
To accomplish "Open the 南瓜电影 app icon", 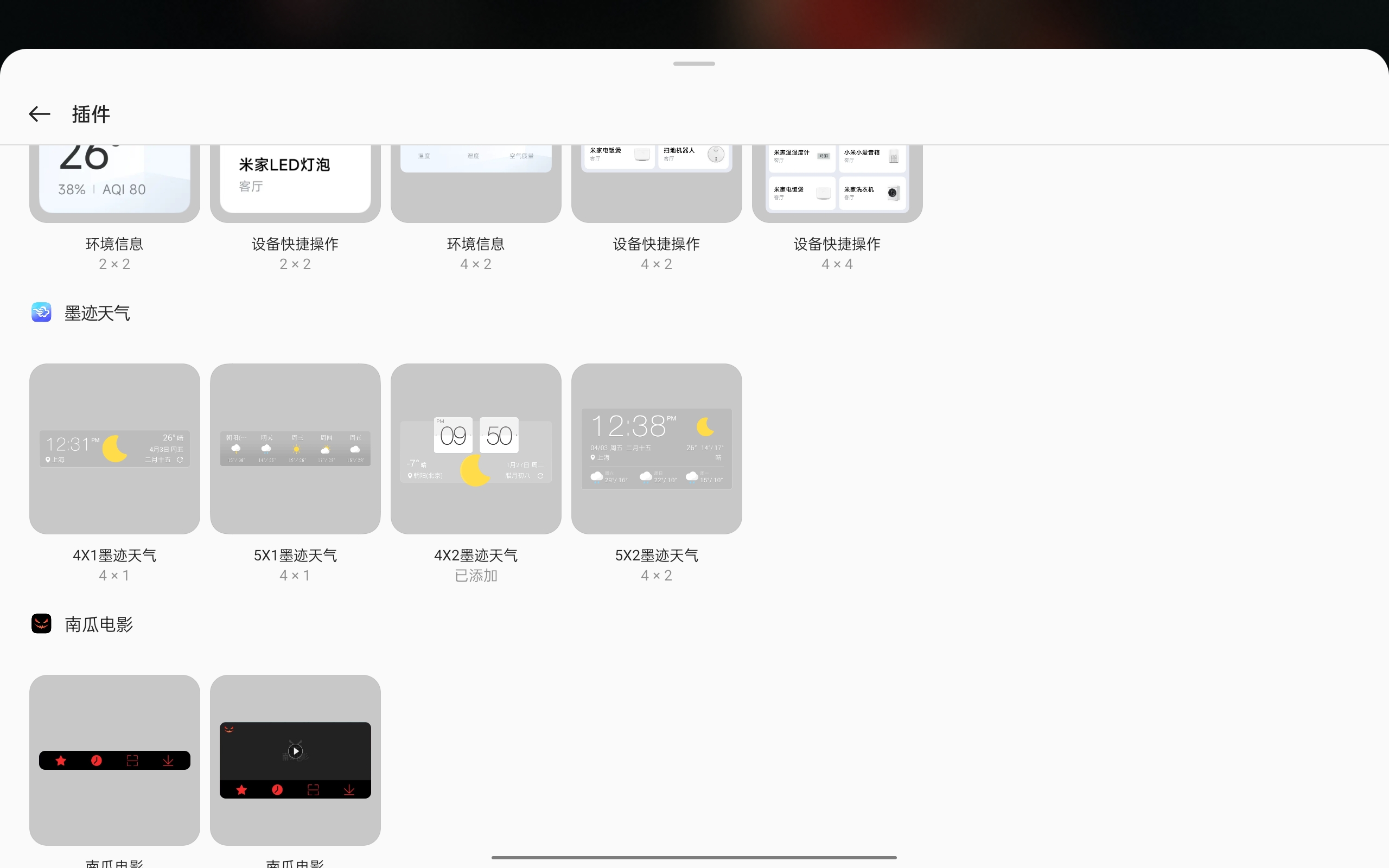I will pyautogui.click(x=41, y=623).
